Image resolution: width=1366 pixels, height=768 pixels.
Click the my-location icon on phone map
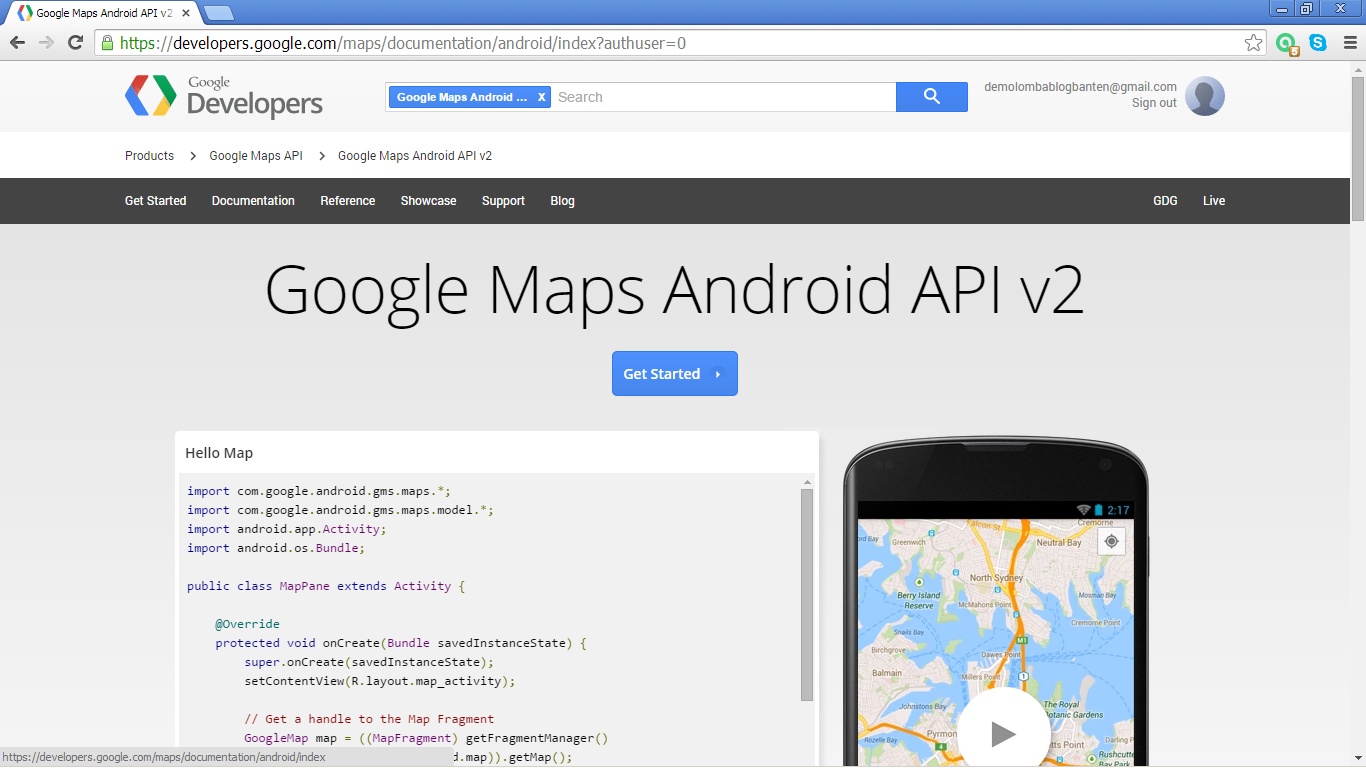point(1111,542)
